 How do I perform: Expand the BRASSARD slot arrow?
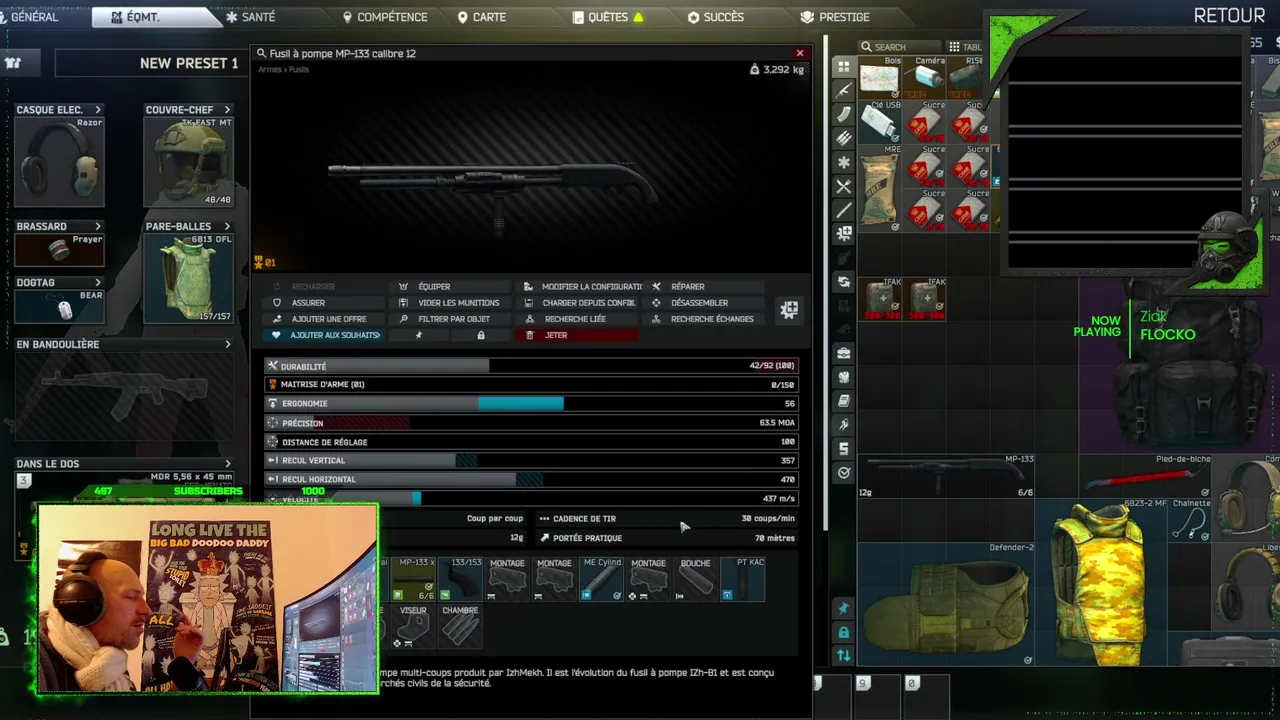point(98,227)
